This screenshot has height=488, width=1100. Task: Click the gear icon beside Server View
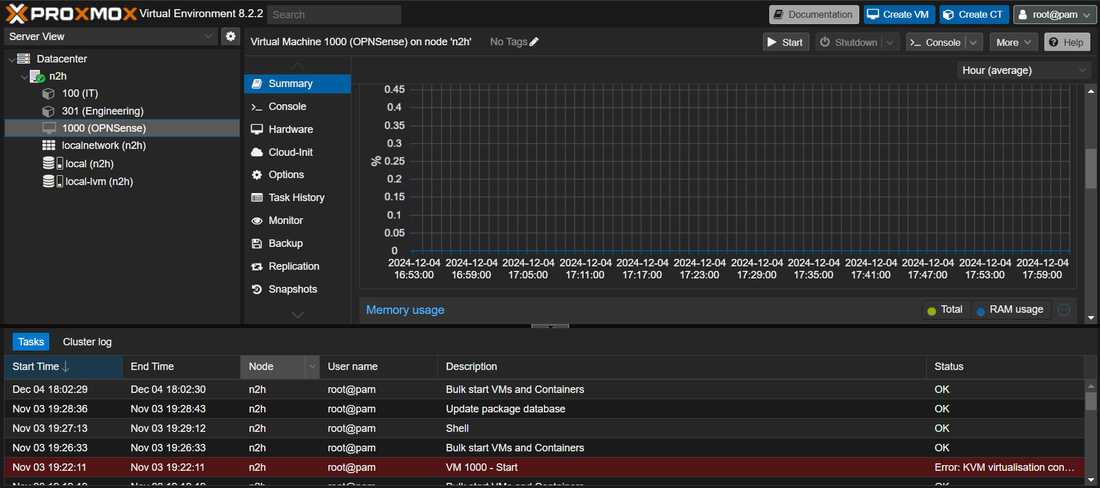click(231, 36)
